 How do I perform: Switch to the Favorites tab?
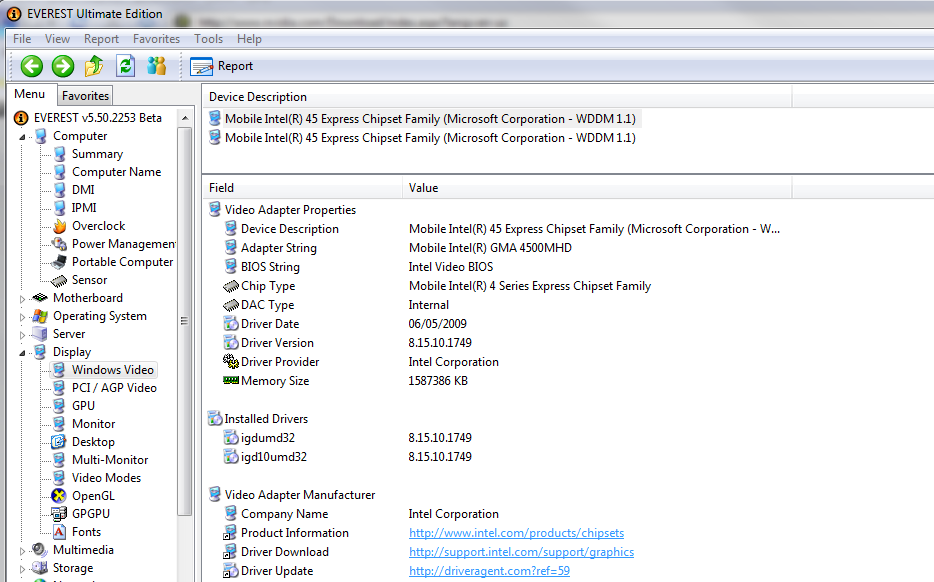coord(85,95)
